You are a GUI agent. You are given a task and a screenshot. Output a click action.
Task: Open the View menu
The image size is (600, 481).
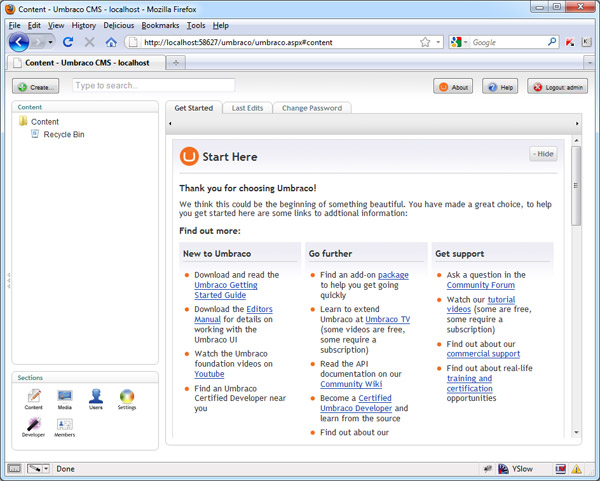pyautogui.click(x=56, y=25)
